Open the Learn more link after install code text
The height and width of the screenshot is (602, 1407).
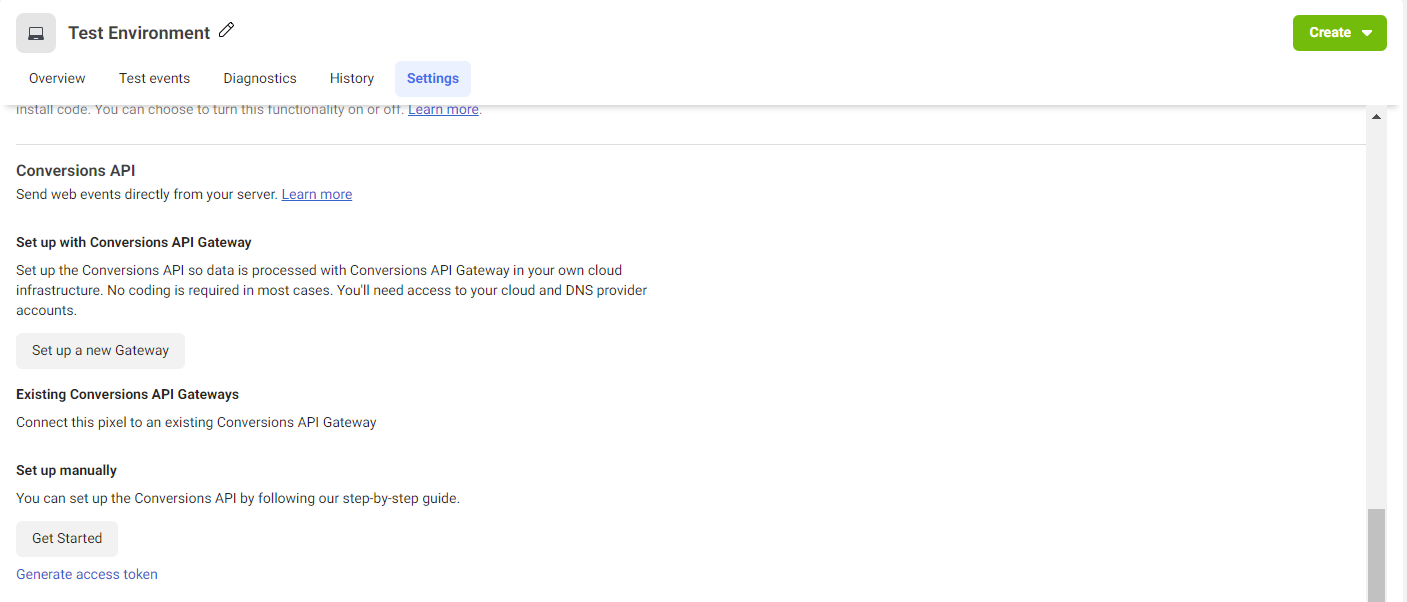tap(443, 109)
